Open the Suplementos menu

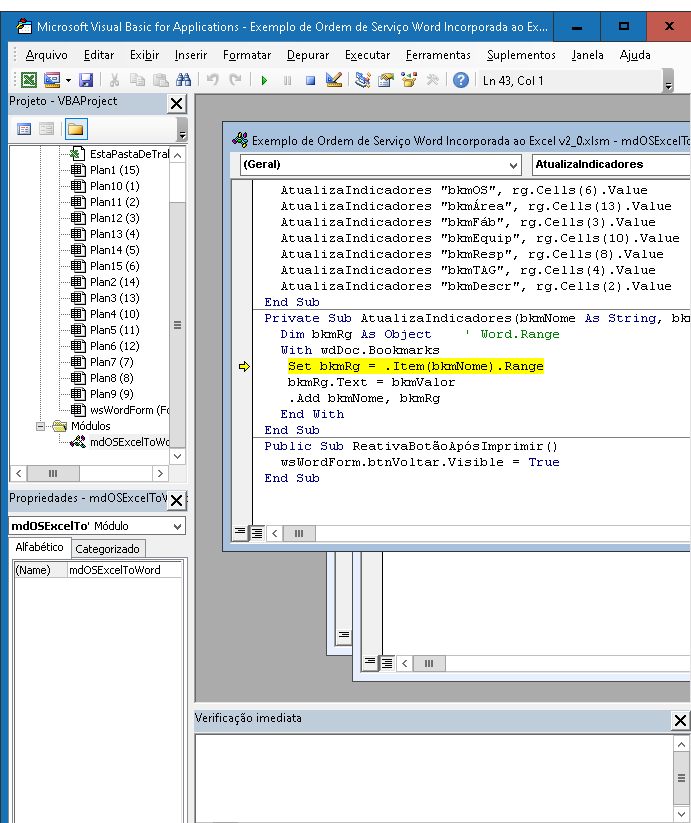click(x=521, y=55)
